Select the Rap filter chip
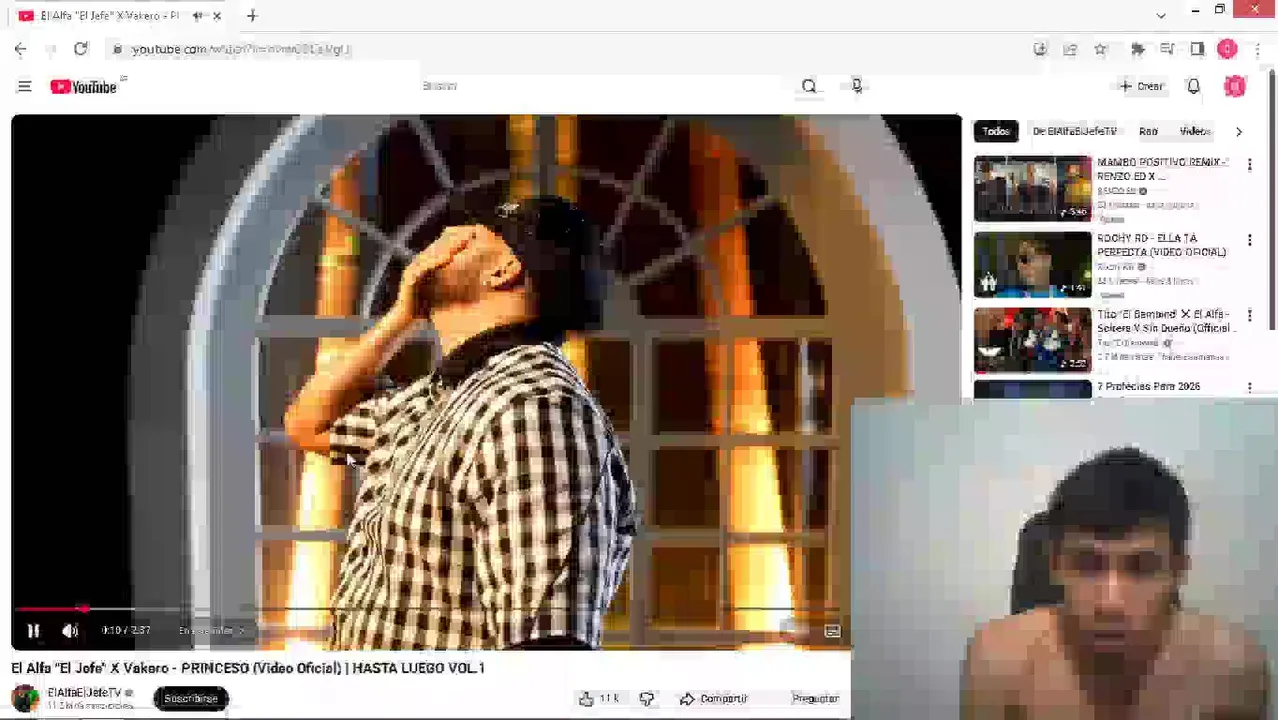The height and width of the screenshot is (720, 1278). pos(1148,131)
